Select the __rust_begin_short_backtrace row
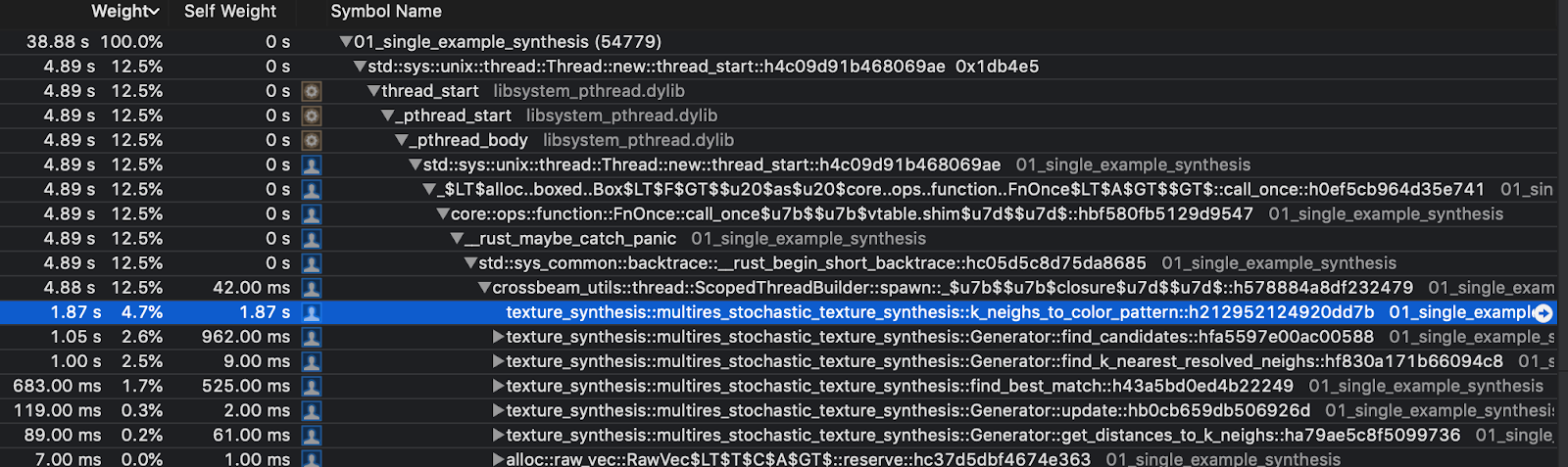The image size is (1568, 467). (784, 263)
